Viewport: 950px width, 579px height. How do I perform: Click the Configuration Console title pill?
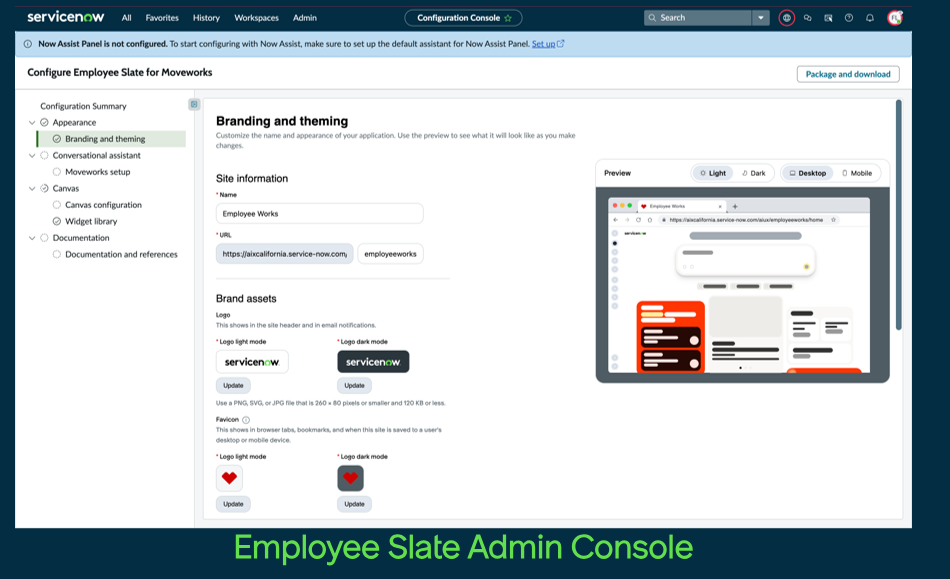tap(463, 18)
